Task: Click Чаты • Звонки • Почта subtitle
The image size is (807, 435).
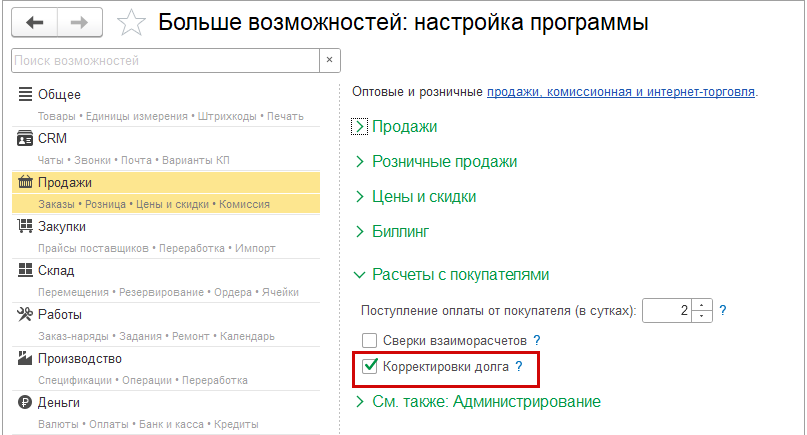Action: point(134,160)
